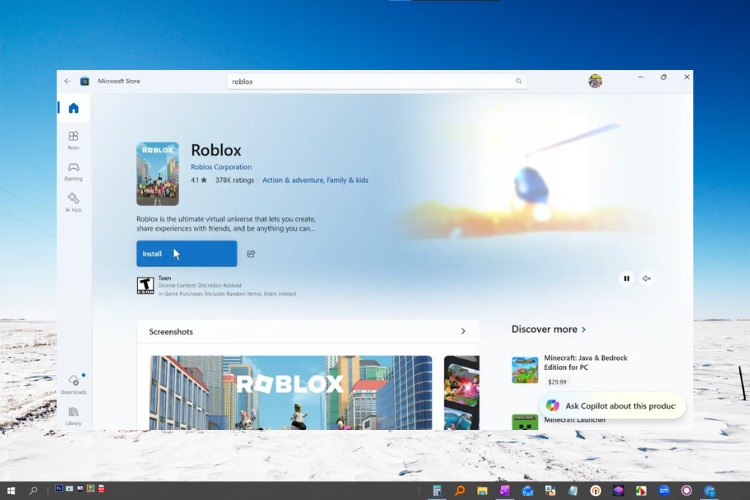Image resolution: width=750 pixels, height=500 pixels.
Task: Open the Action & adventure category link
Action: [293, 180]
